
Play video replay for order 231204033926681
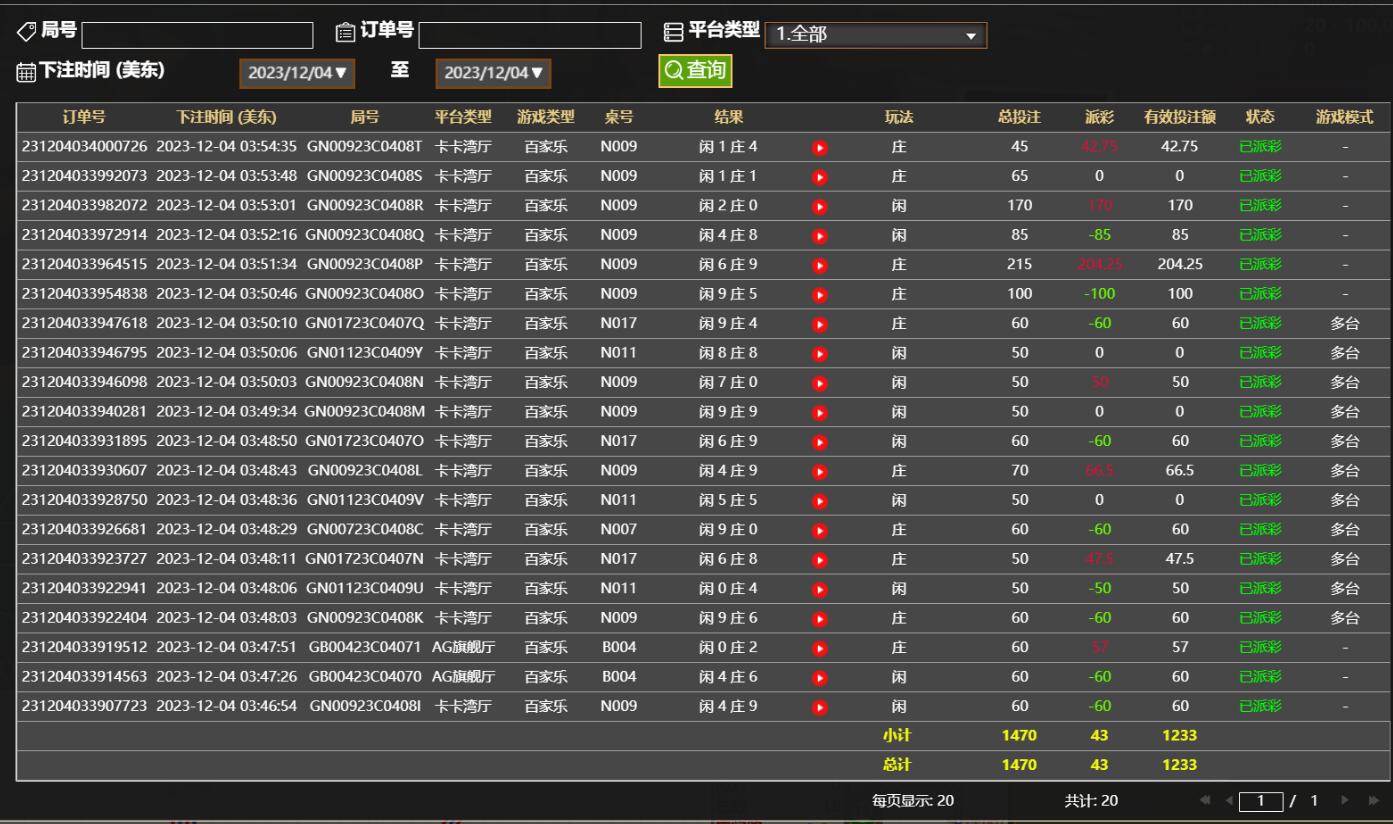pos(820,530)
